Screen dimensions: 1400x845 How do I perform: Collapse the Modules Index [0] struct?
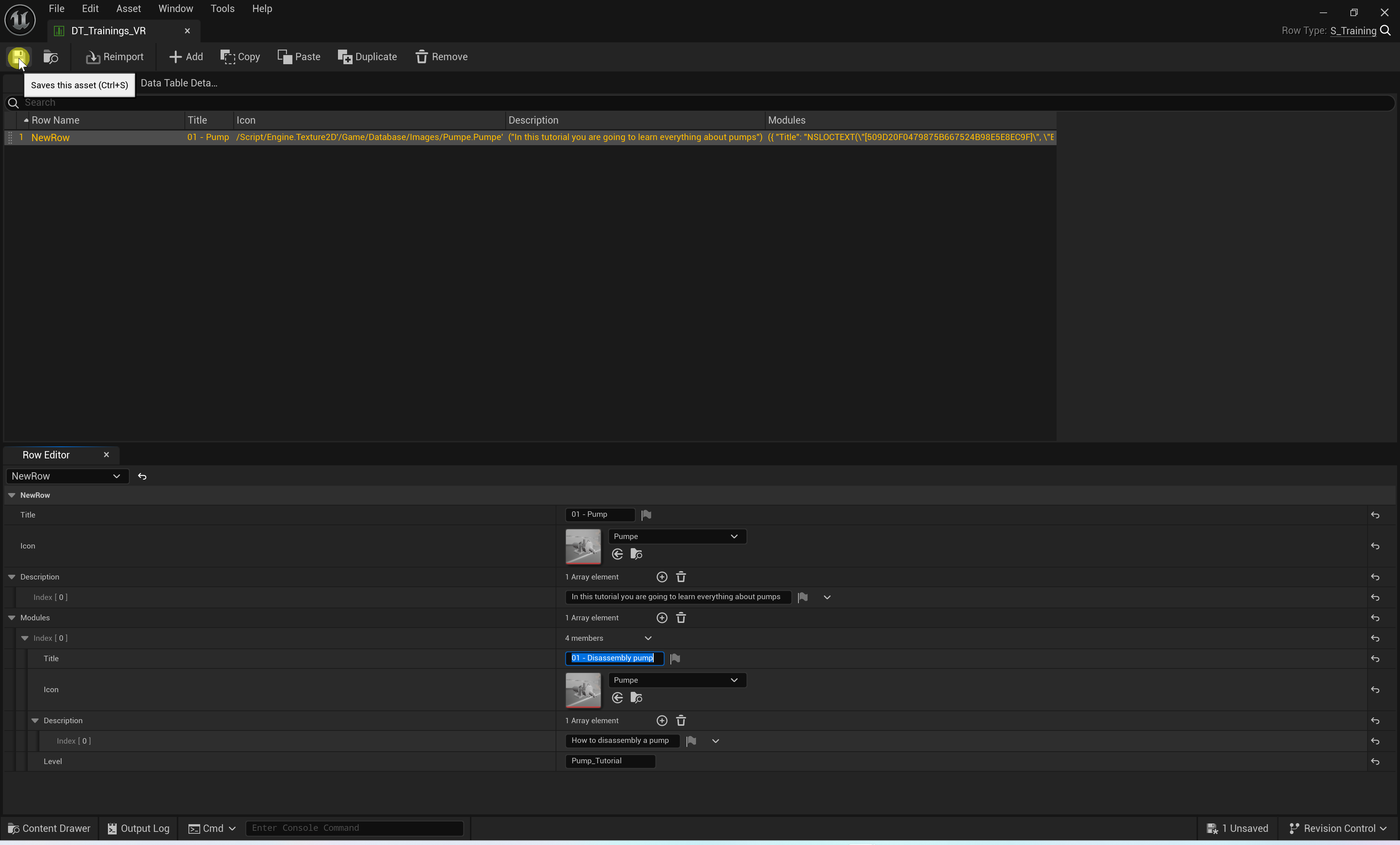click(x=24, y=638)
